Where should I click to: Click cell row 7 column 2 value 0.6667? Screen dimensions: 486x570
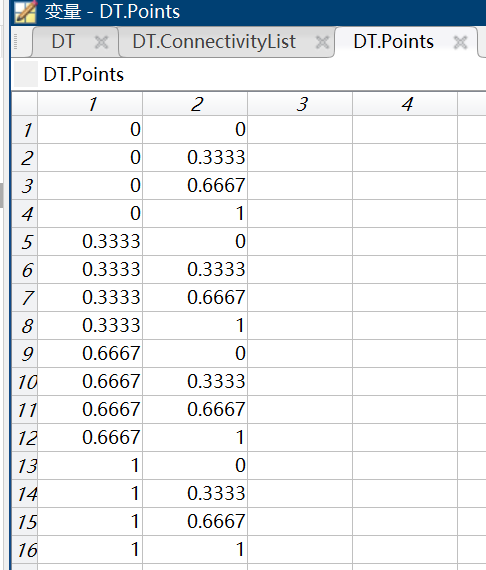(x=195, y=298)
